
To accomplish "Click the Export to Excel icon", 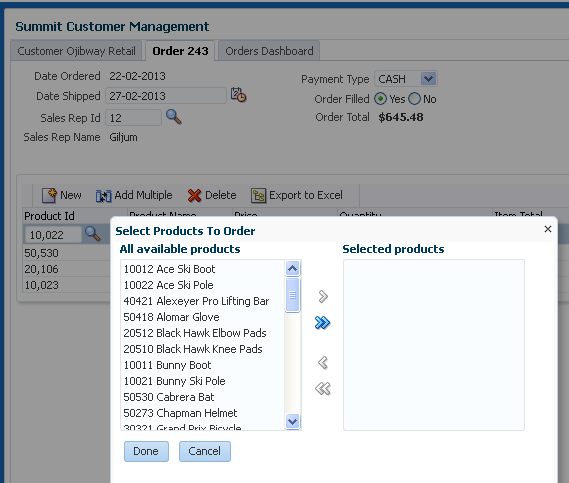I will pos(258,196).
